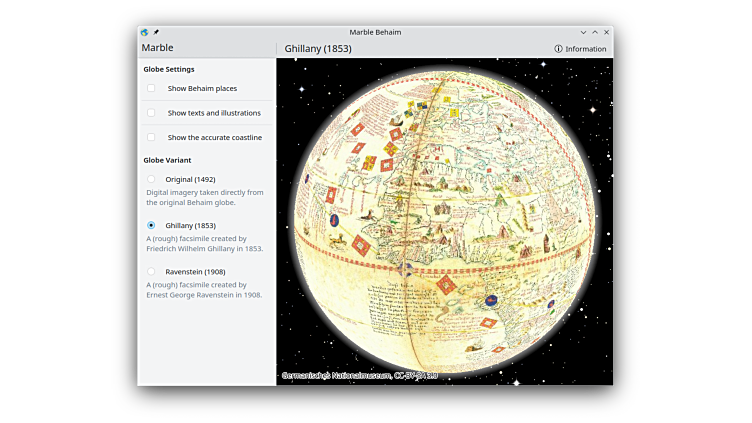Click the Globe Settings section heading
Screen dimensions: 752x423
[168, 69]
